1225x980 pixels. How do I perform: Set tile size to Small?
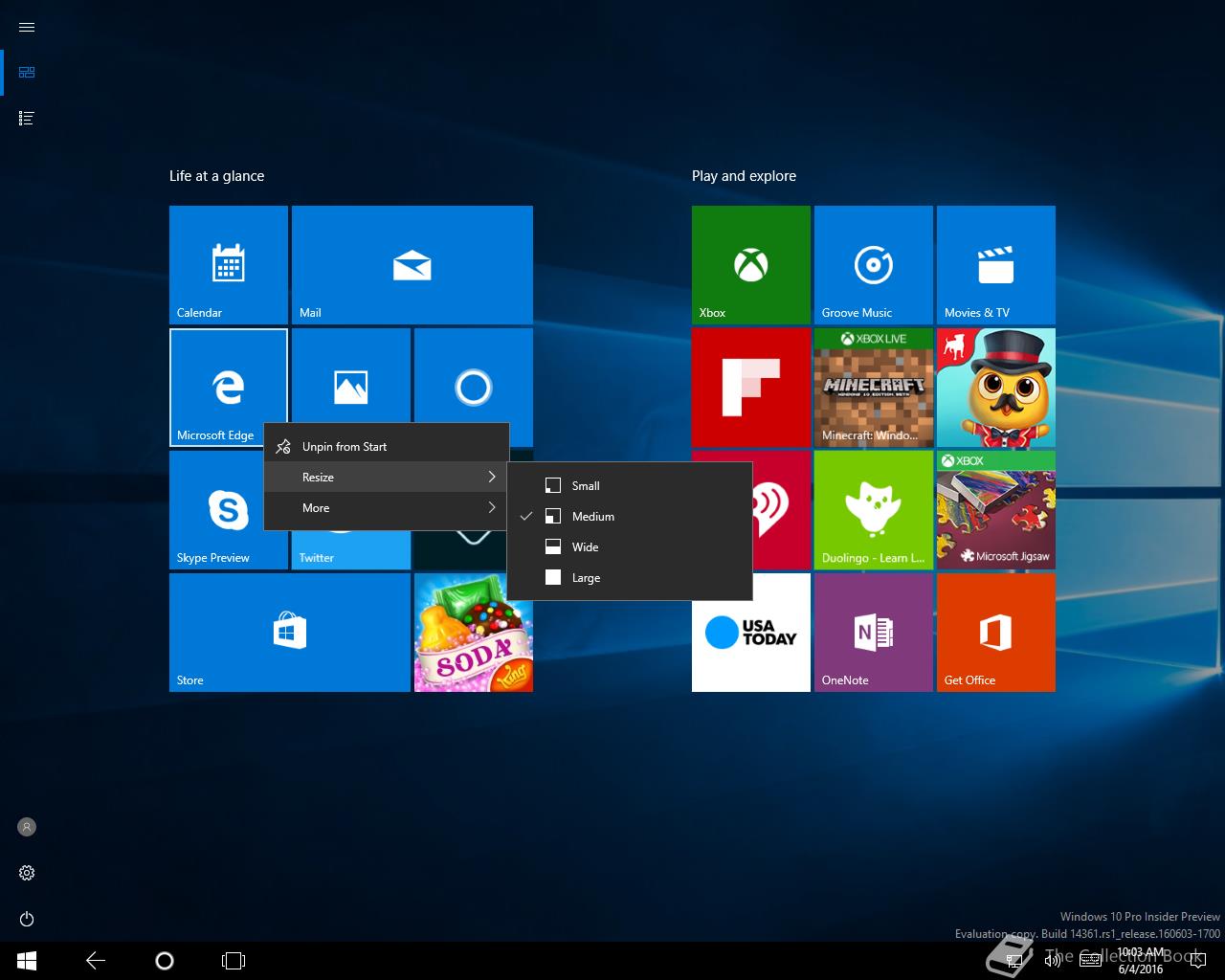[x=630, y=486]
